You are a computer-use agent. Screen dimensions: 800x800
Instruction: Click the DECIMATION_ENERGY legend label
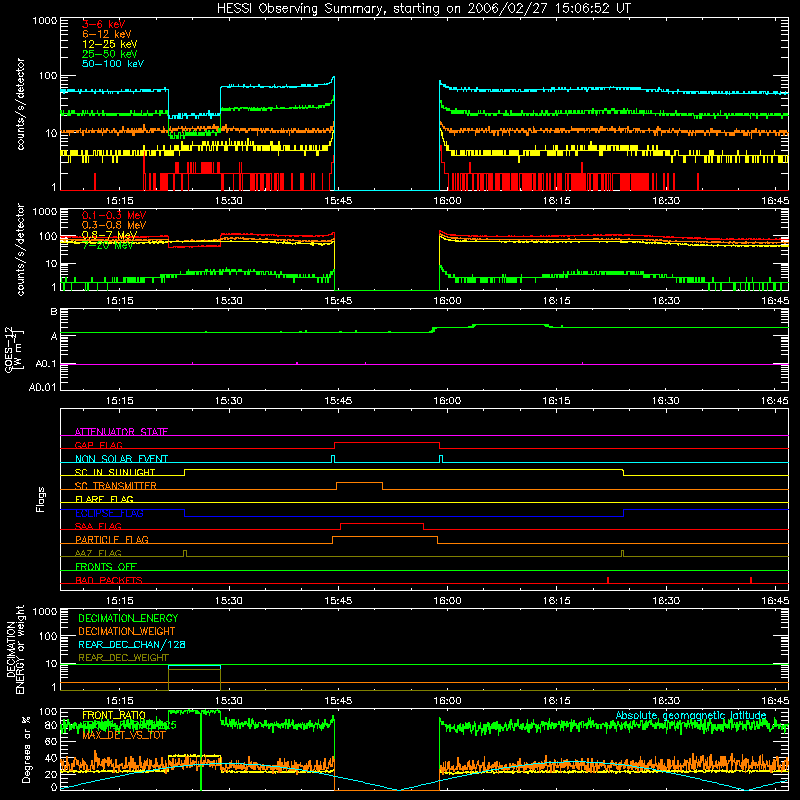(128, 618)
